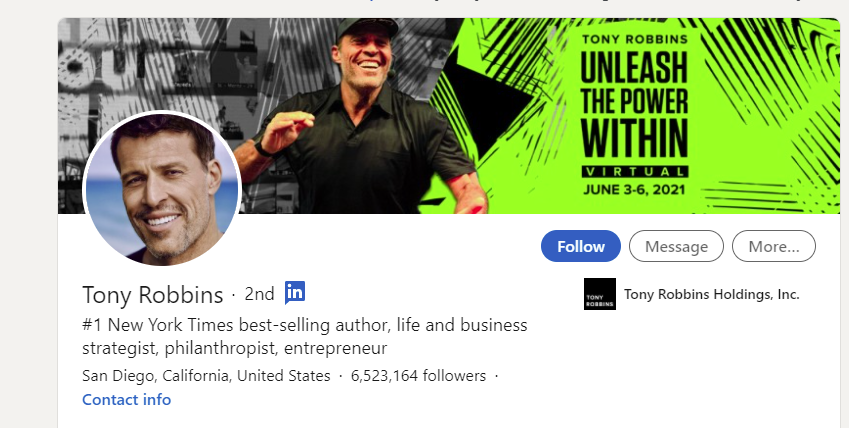
Task: Click the 2nd degree connection label
Action: [x=259, y=294]
